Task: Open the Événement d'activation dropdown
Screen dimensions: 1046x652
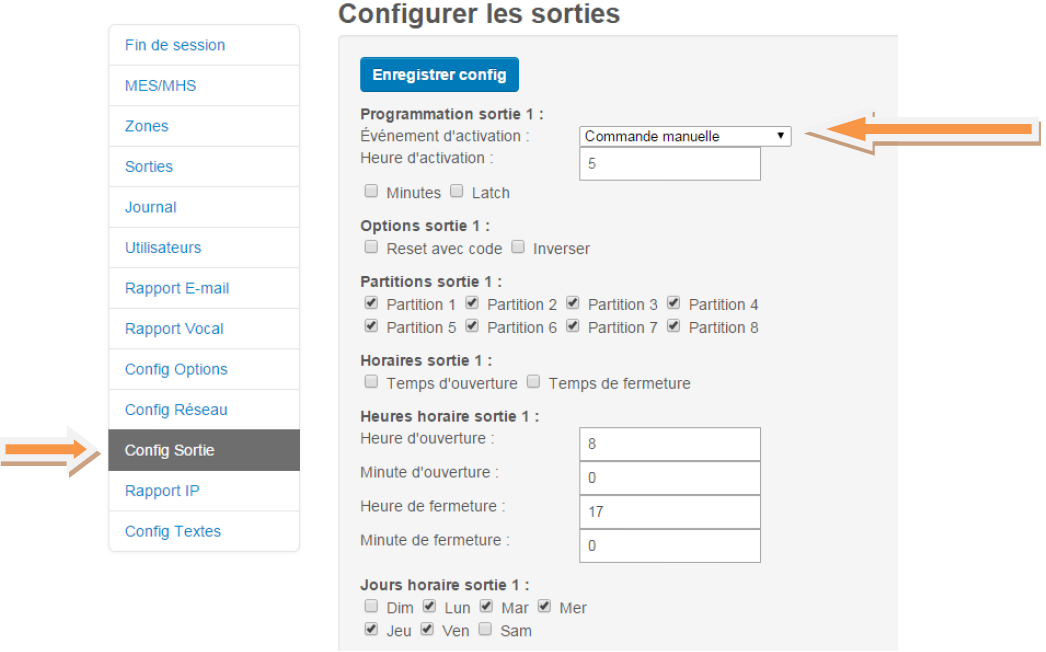Action: [685, 136]
